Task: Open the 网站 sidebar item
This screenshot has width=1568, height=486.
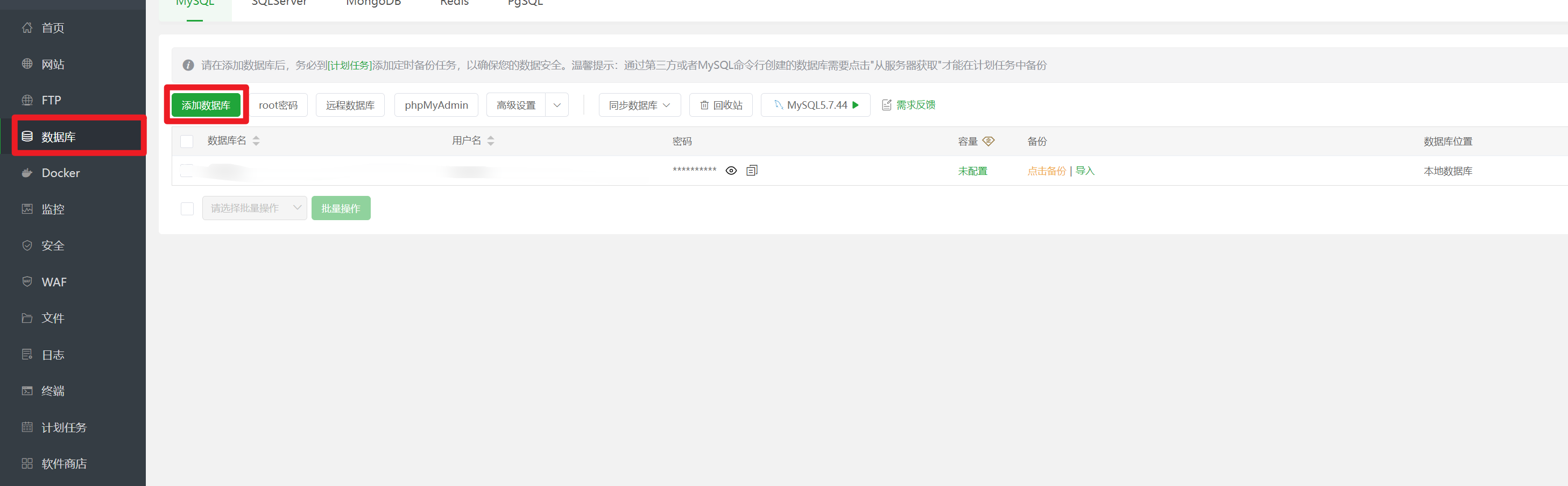Action: tap(73, 64)
